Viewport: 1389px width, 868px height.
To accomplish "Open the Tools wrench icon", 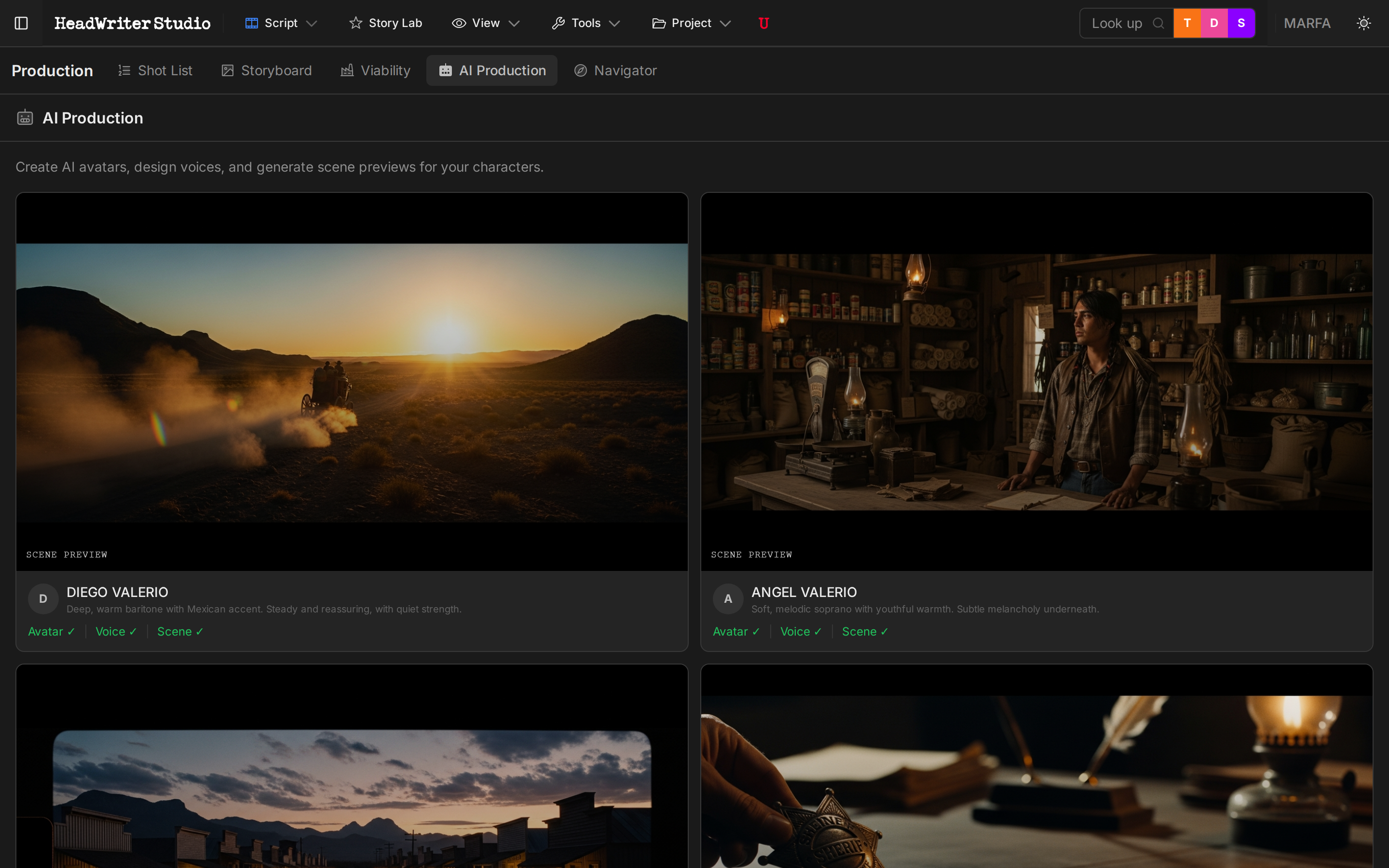I will click(558, 23).
